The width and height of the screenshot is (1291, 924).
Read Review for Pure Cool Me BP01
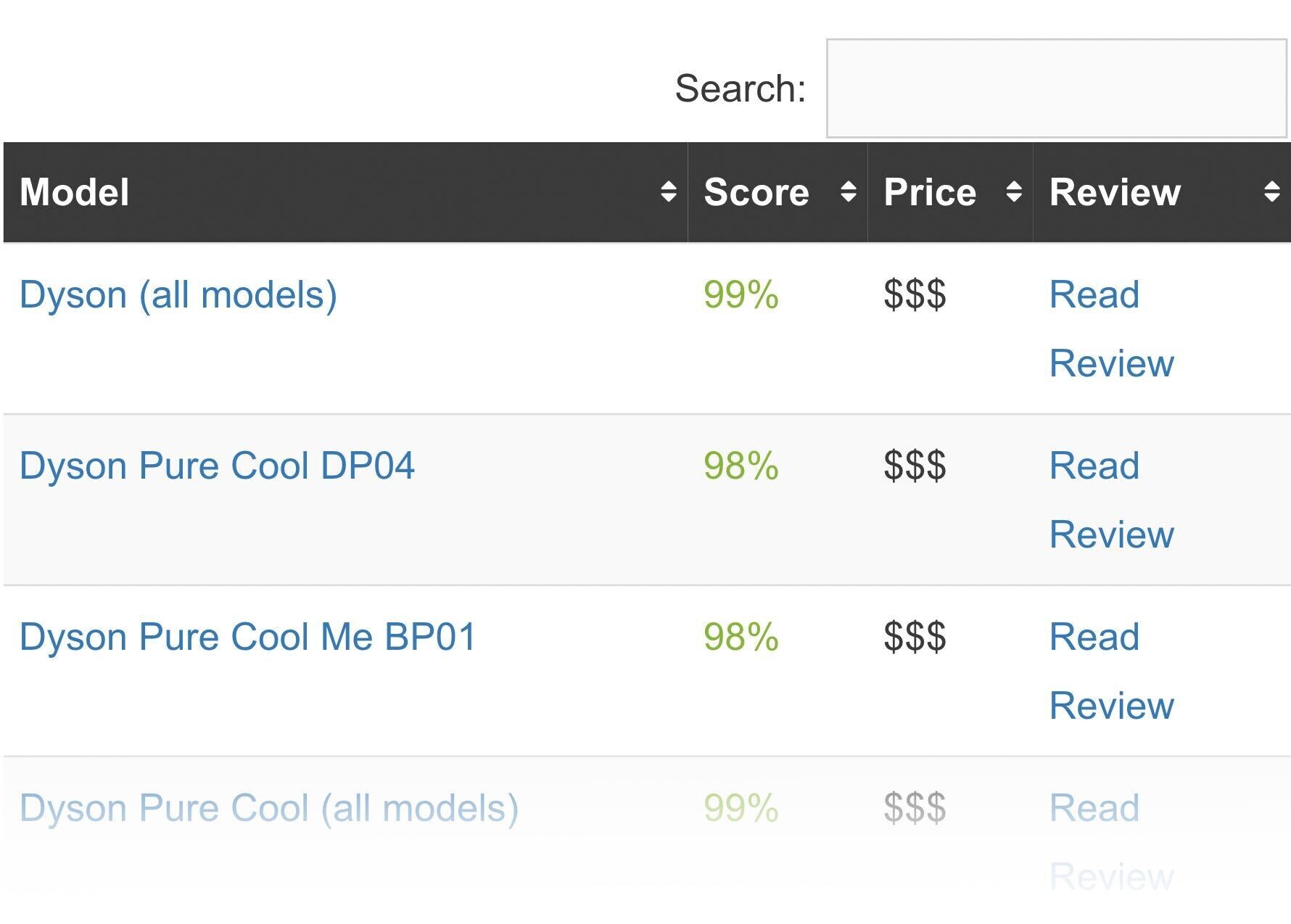(x=1111, y=672)
